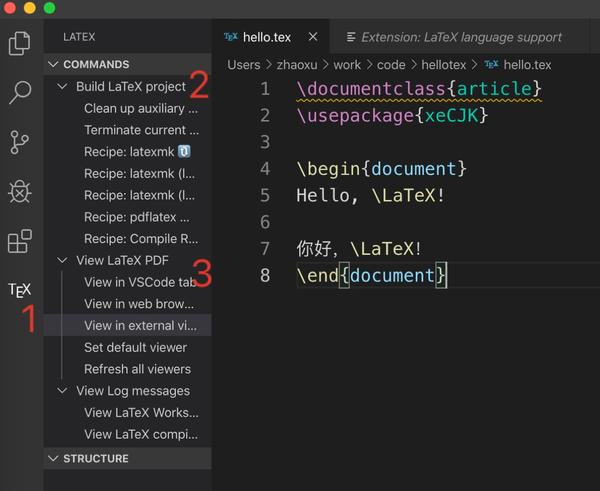This screenshot has height=491, width=600.
Task: Click the TeX icon in activity bar
Action: click(19, 290)
